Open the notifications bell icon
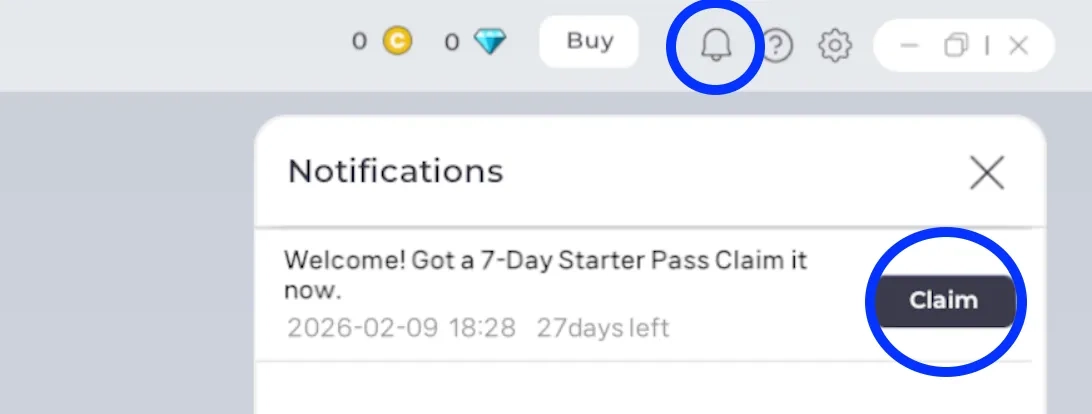The height and width of the screenshot is (414, 1092). pos(714,45)
